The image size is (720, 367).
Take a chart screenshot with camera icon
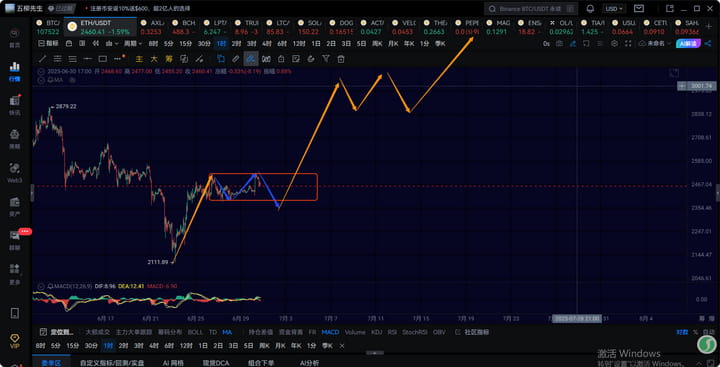[559, 44]
